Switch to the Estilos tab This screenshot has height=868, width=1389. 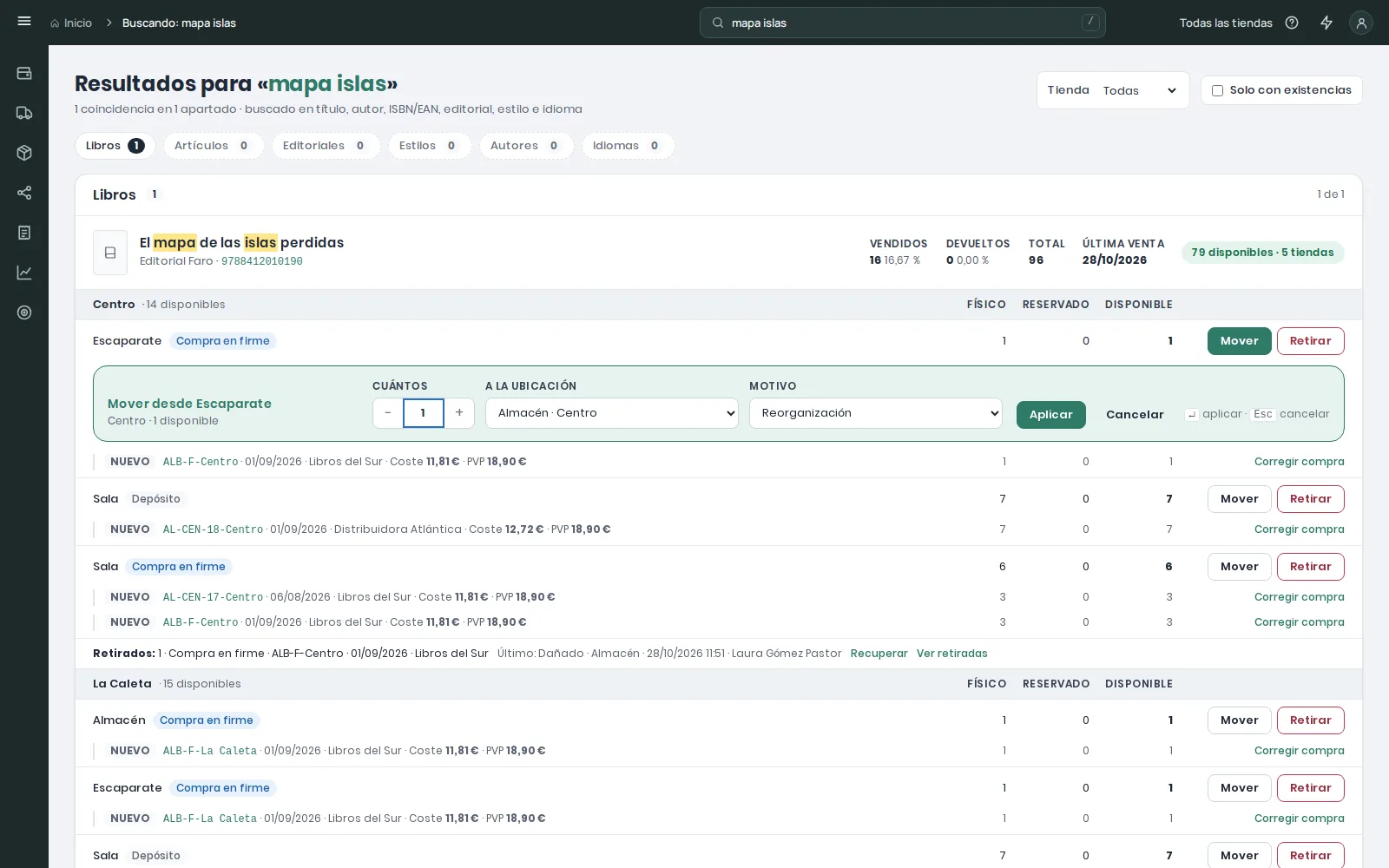(430, 146)
